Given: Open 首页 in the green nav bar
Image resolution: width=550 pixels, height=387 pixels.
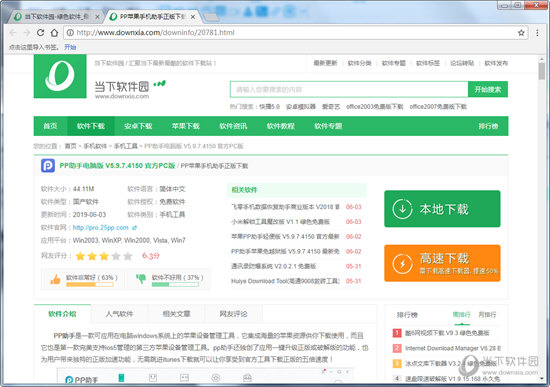Looking at the screenshot, I should 50,126.
